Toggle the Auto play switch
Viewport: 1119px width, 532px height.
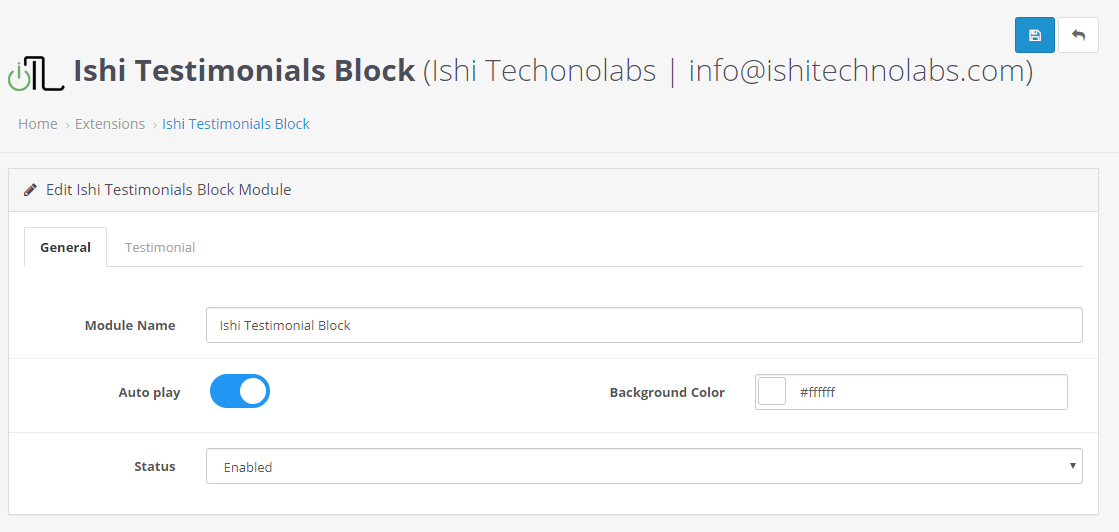240,391
